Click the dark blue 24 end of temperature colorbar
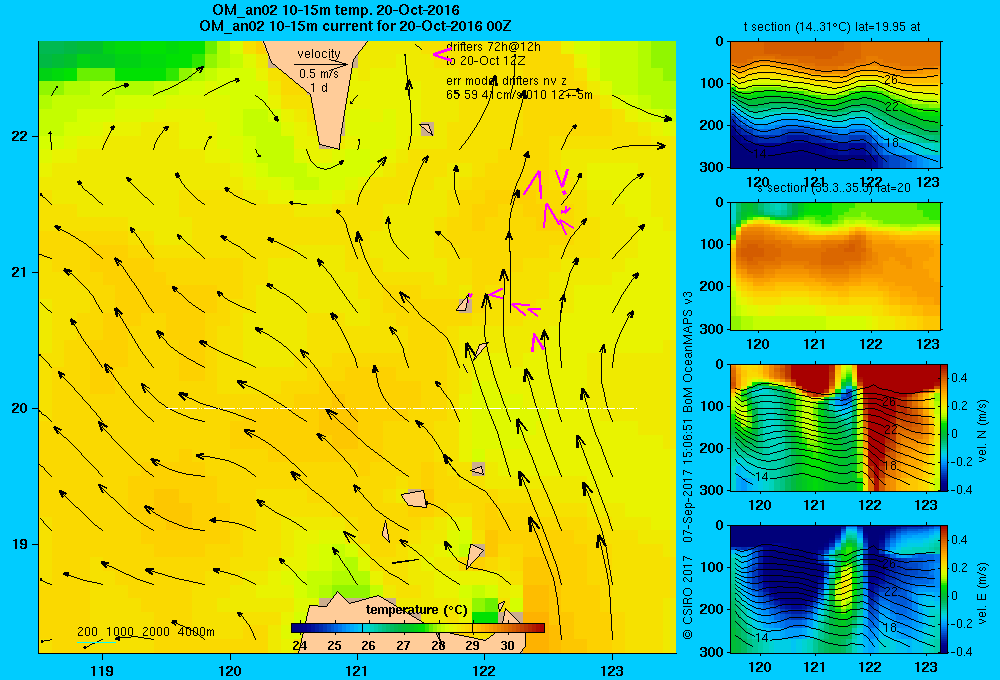 [297, 628]
